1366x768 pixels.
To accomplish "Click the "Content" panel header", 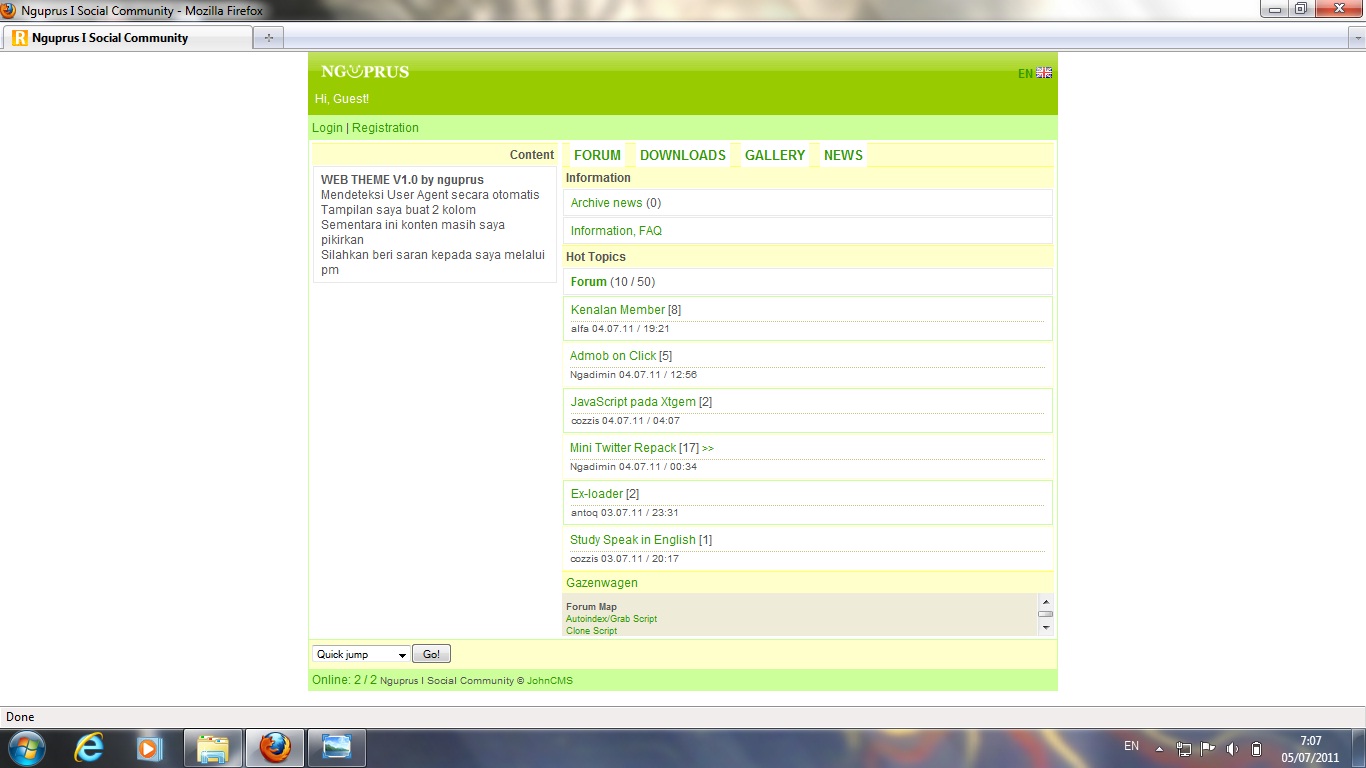I will (532, 155).
